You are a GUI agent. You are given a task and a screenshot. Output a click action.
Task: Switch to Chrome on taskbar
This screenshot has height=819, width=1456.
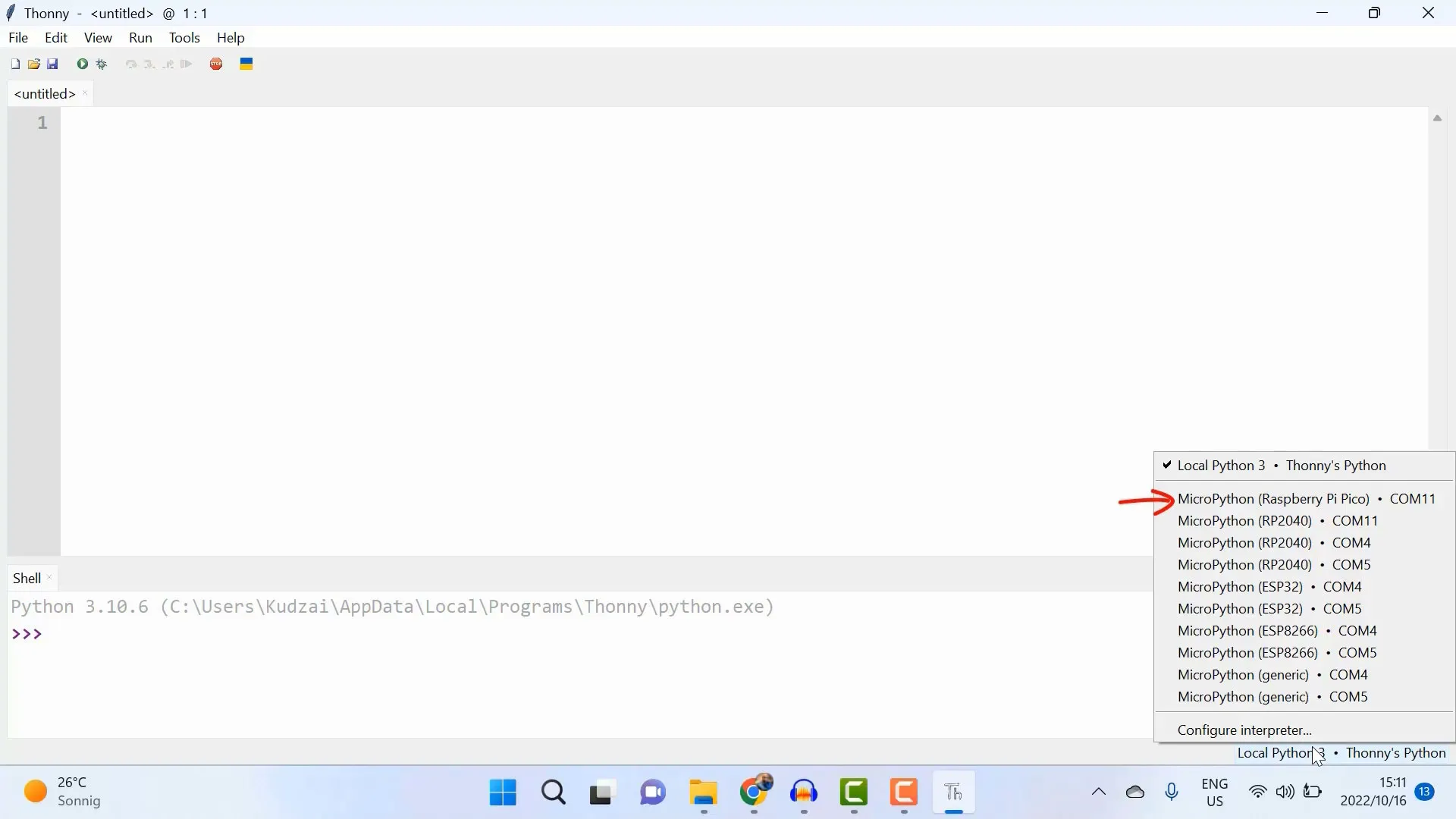(x=755, y=792)
